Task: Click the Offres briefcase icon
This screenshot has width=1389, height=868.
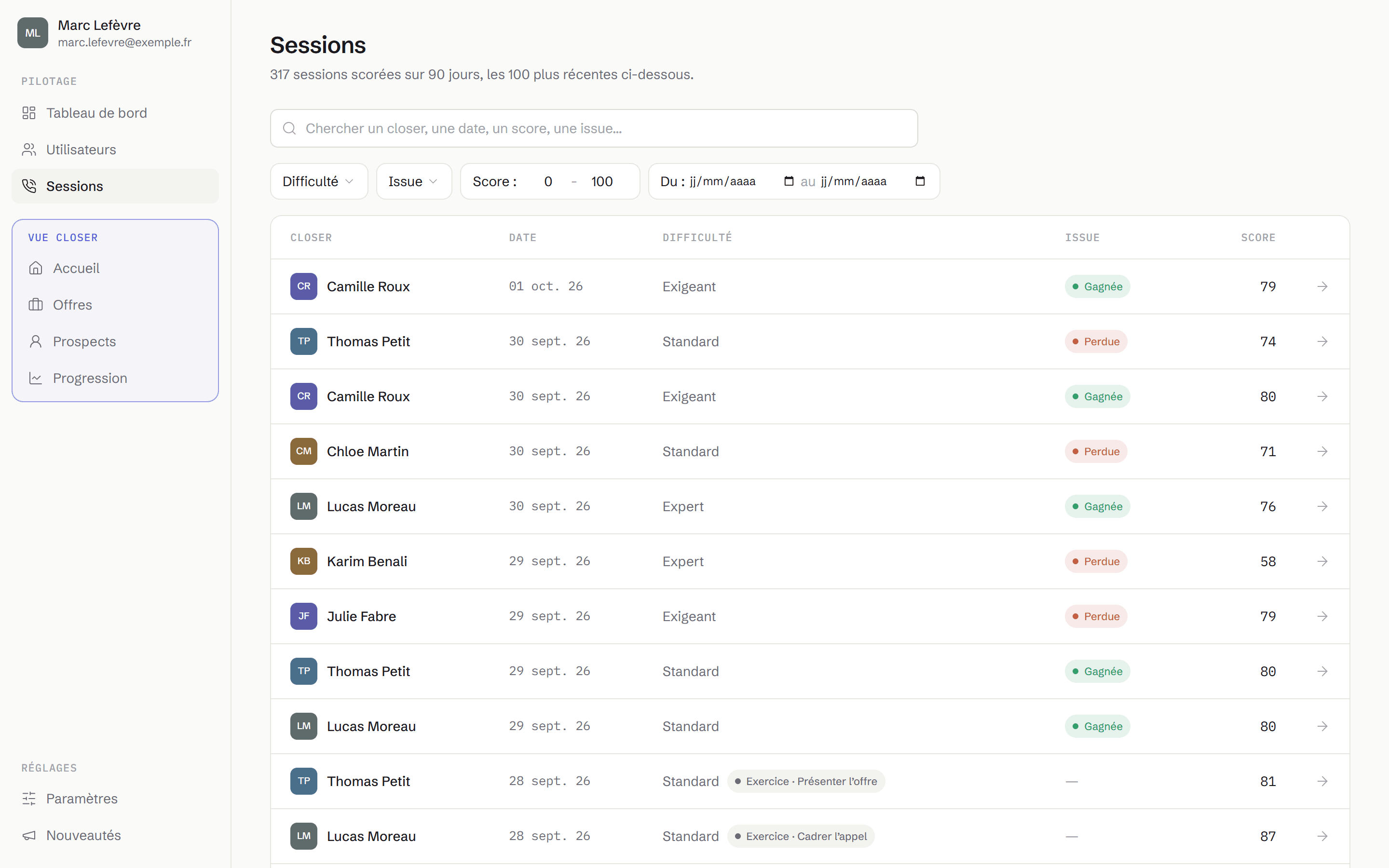Action: click(x=36, y=305)
